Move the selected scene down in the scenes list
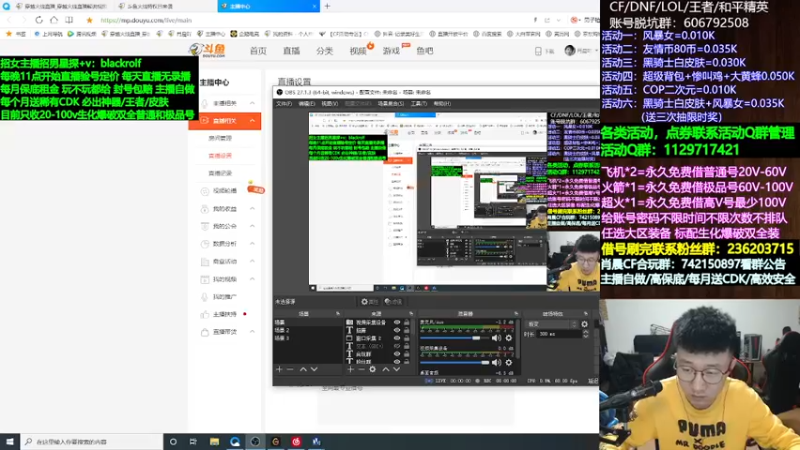Image resolution: width=800 pixels, height=450 pixels. [314, 369]
